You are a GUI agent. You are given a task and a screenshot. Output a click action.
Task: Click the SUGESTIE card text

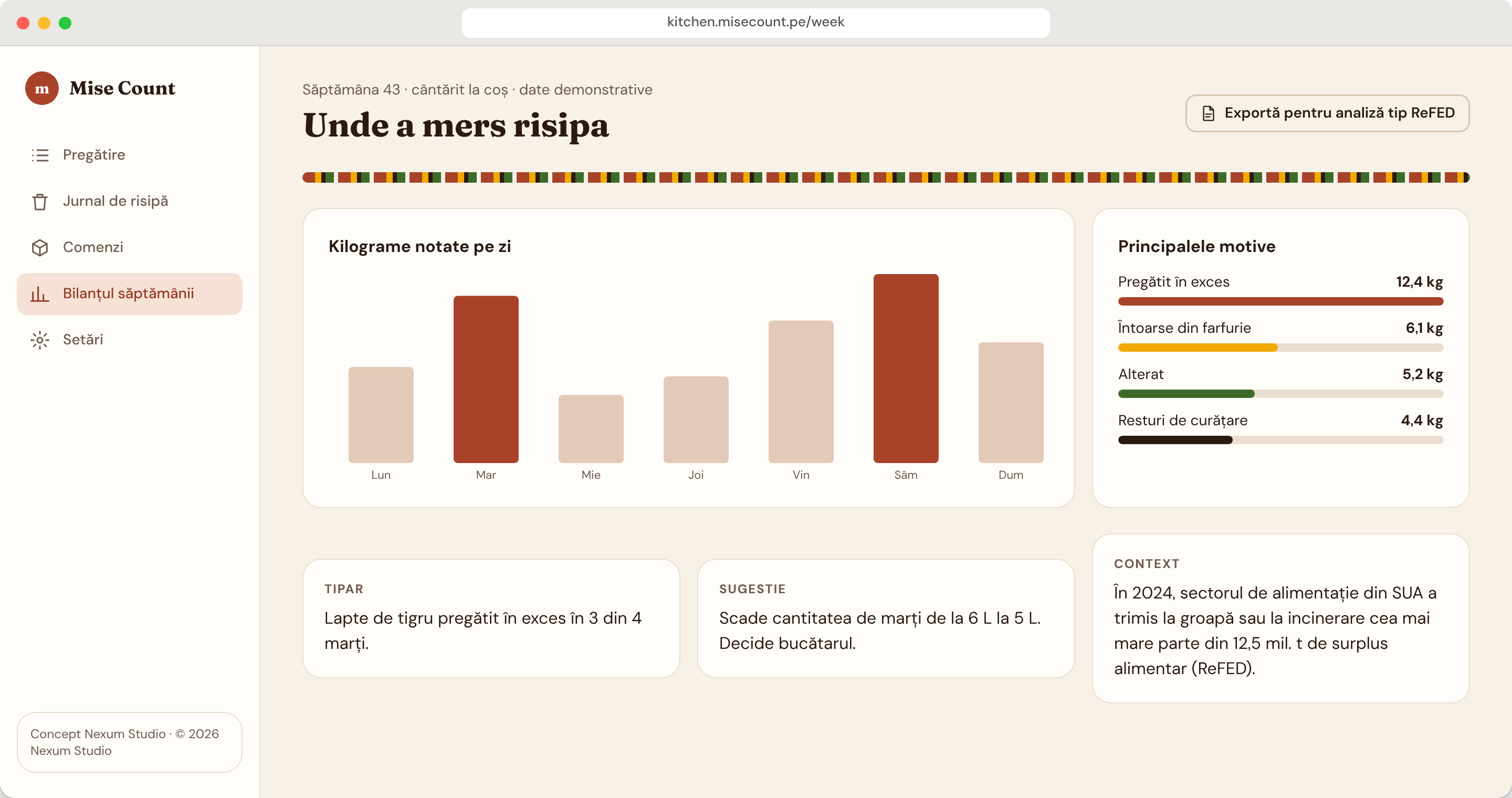tap(880, 631)
